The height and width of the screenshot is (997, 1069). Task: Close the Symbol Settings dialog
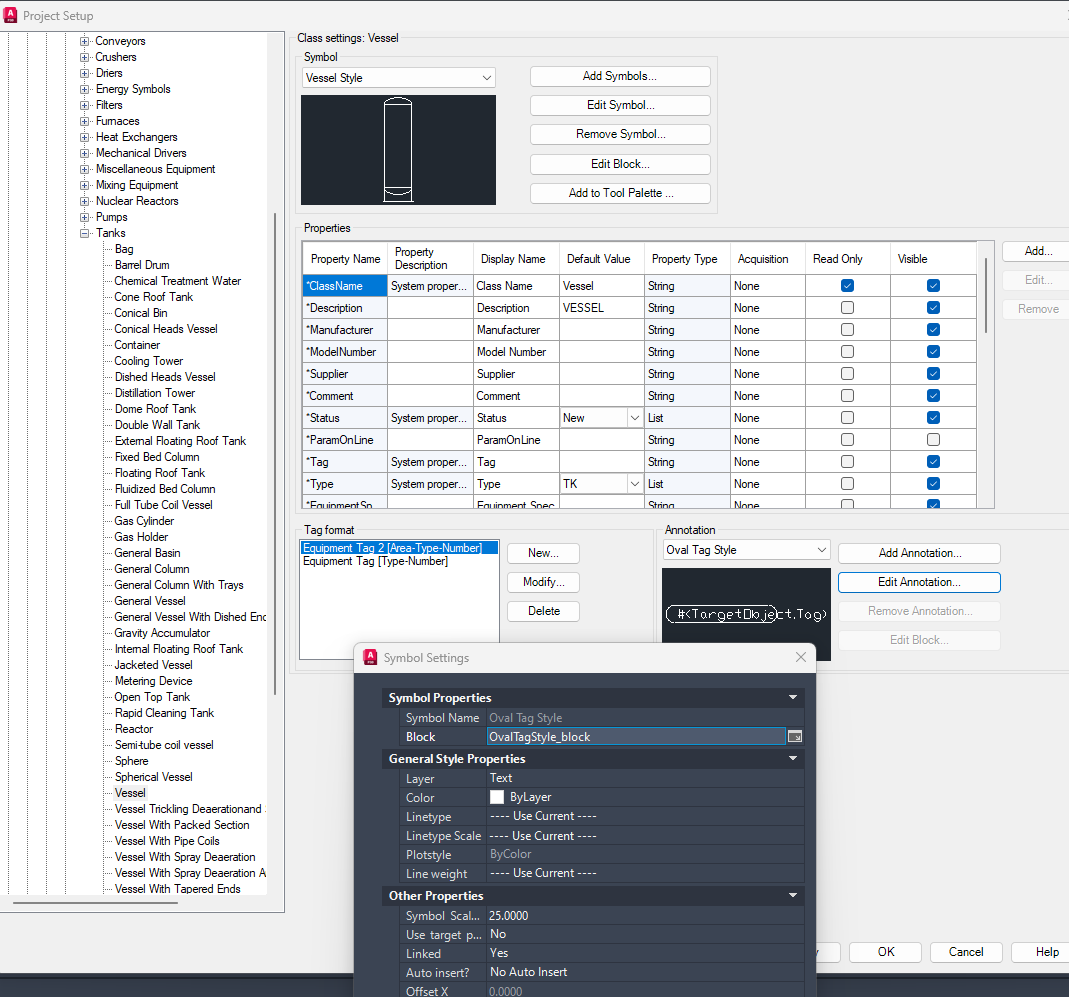800,657
